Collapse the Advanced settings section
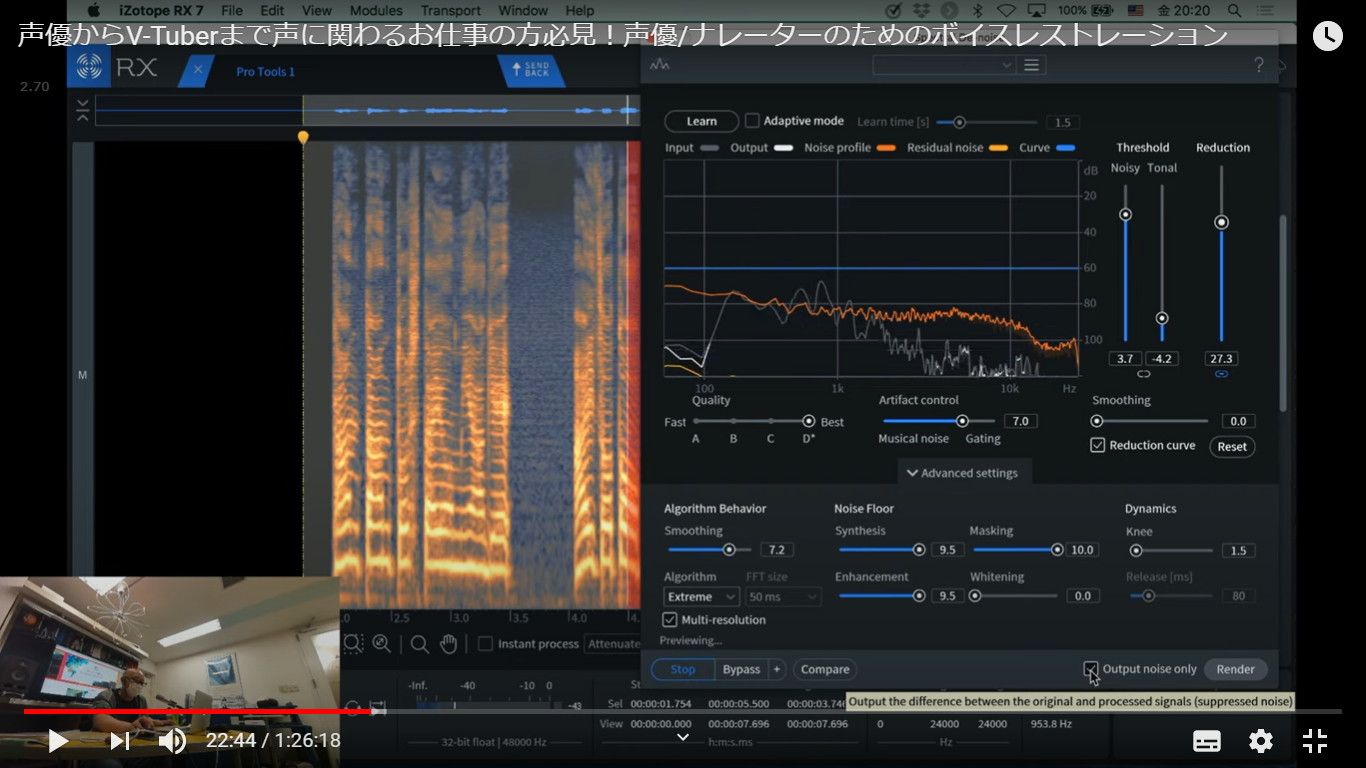This screenshot has width=1366, height=768. tap(962, 473)
